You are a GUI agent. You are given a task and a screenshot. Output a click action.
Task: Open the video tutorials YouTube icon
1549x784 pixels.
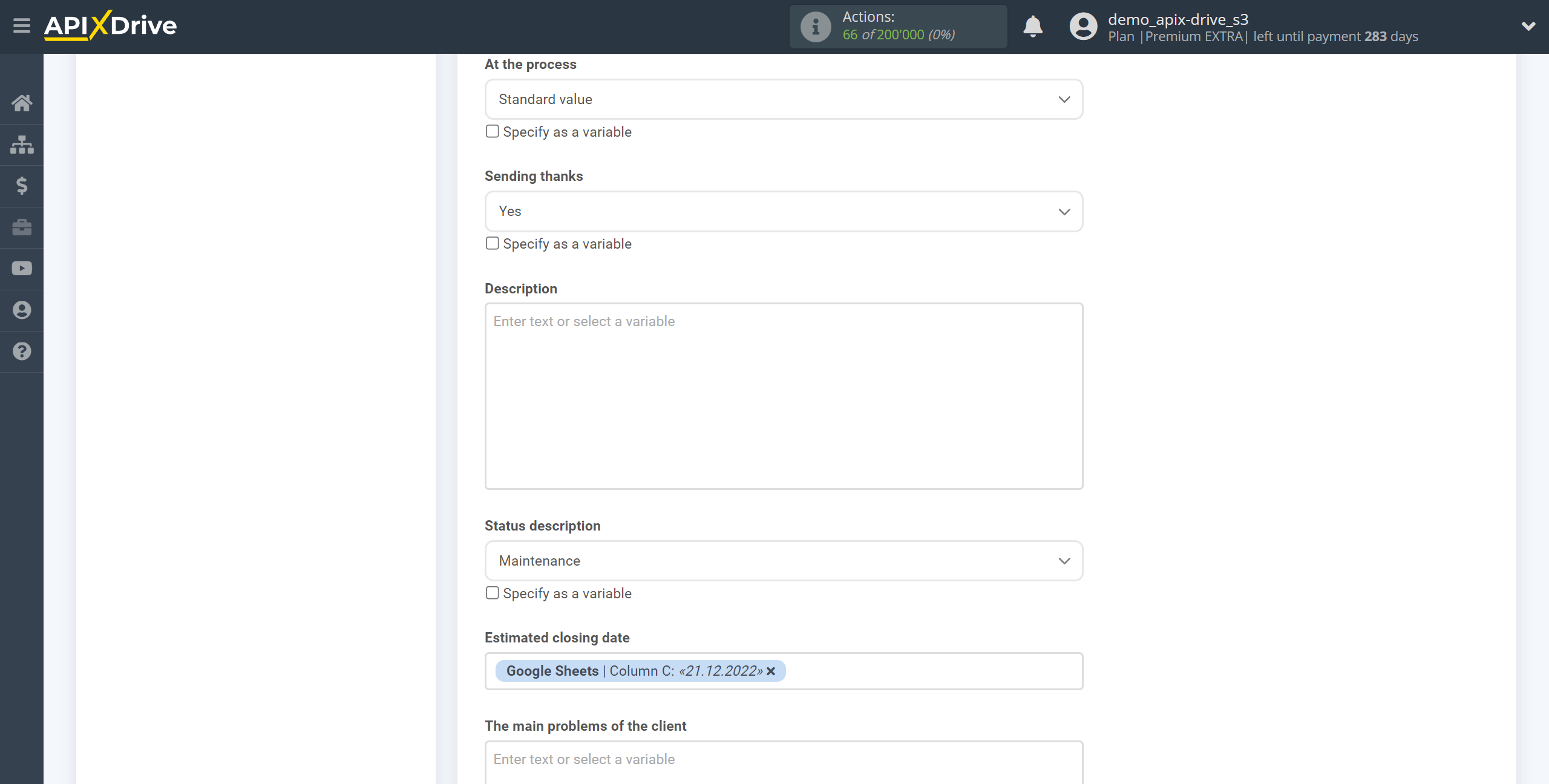22,269
